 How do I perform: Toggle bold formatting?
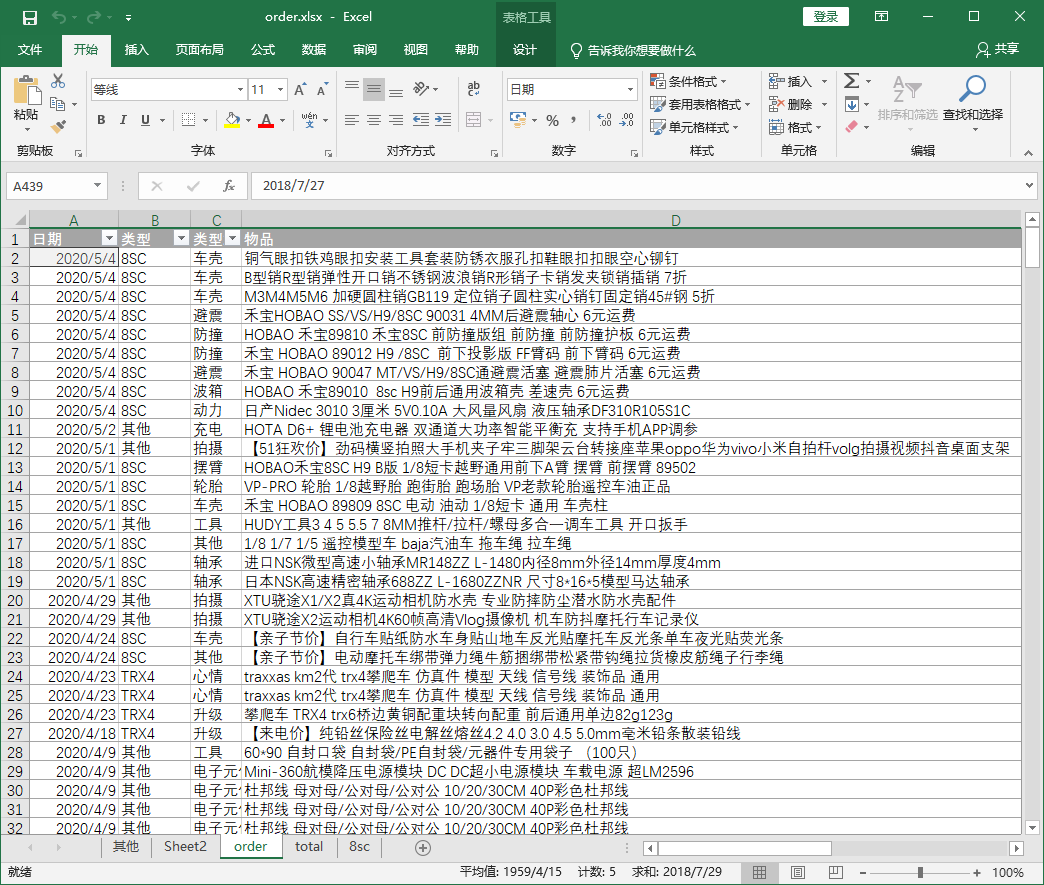coord(101,120)
